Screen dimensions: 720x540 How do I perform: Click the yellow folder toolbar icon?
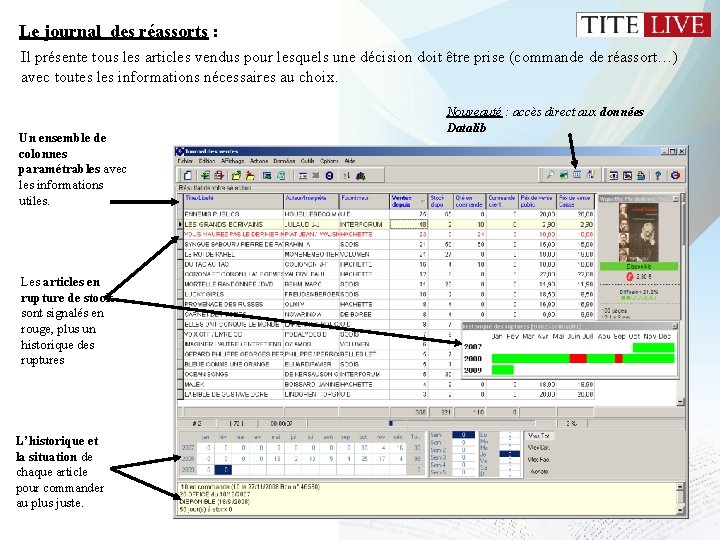pyautogui.click(x=250, y=175)
